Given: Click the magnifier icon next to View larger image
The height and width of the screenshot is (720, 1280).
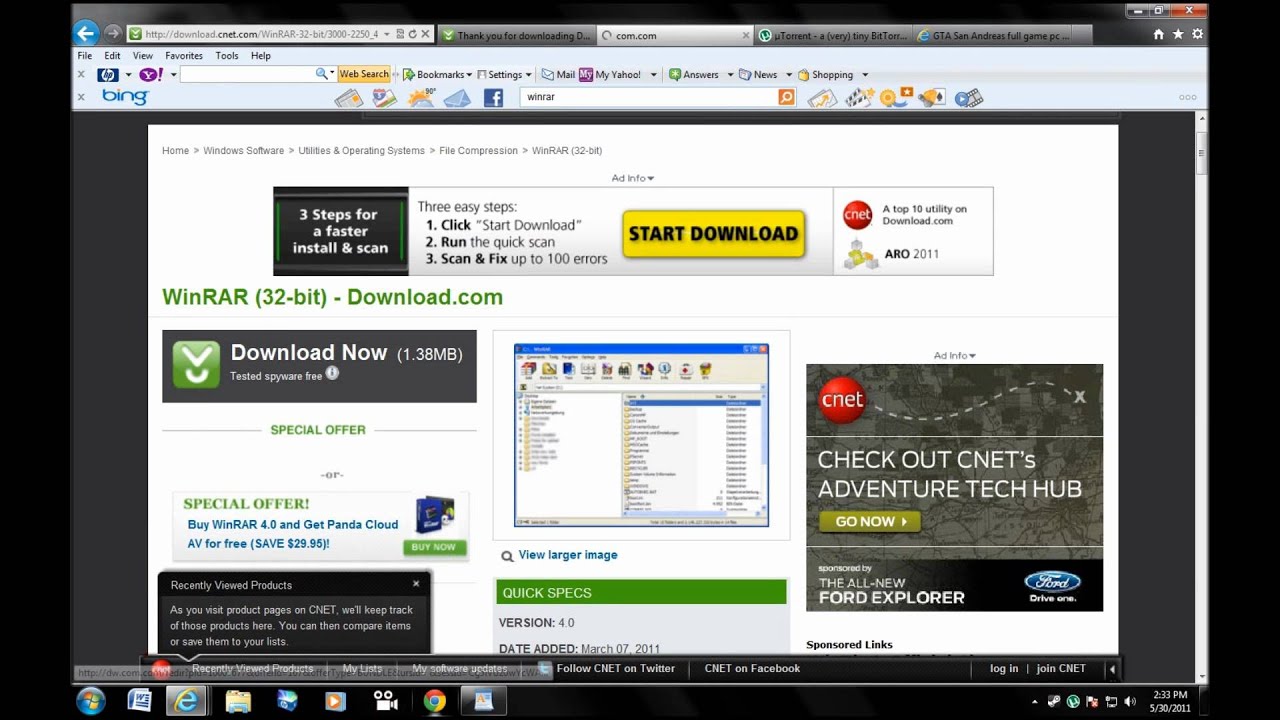Looking at the screenshot, I should coord(507,556).
